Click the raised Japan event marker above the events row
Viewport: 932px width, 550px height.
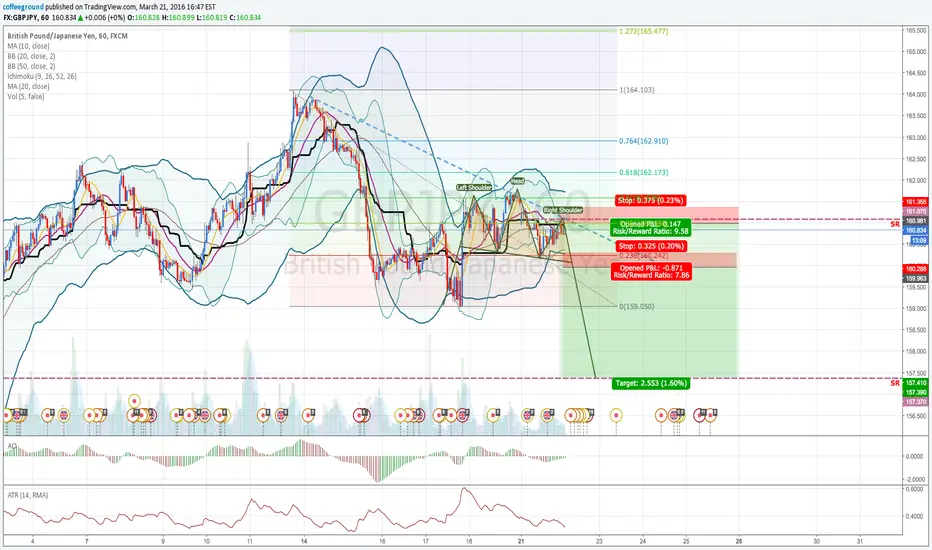tap(134, 401)
